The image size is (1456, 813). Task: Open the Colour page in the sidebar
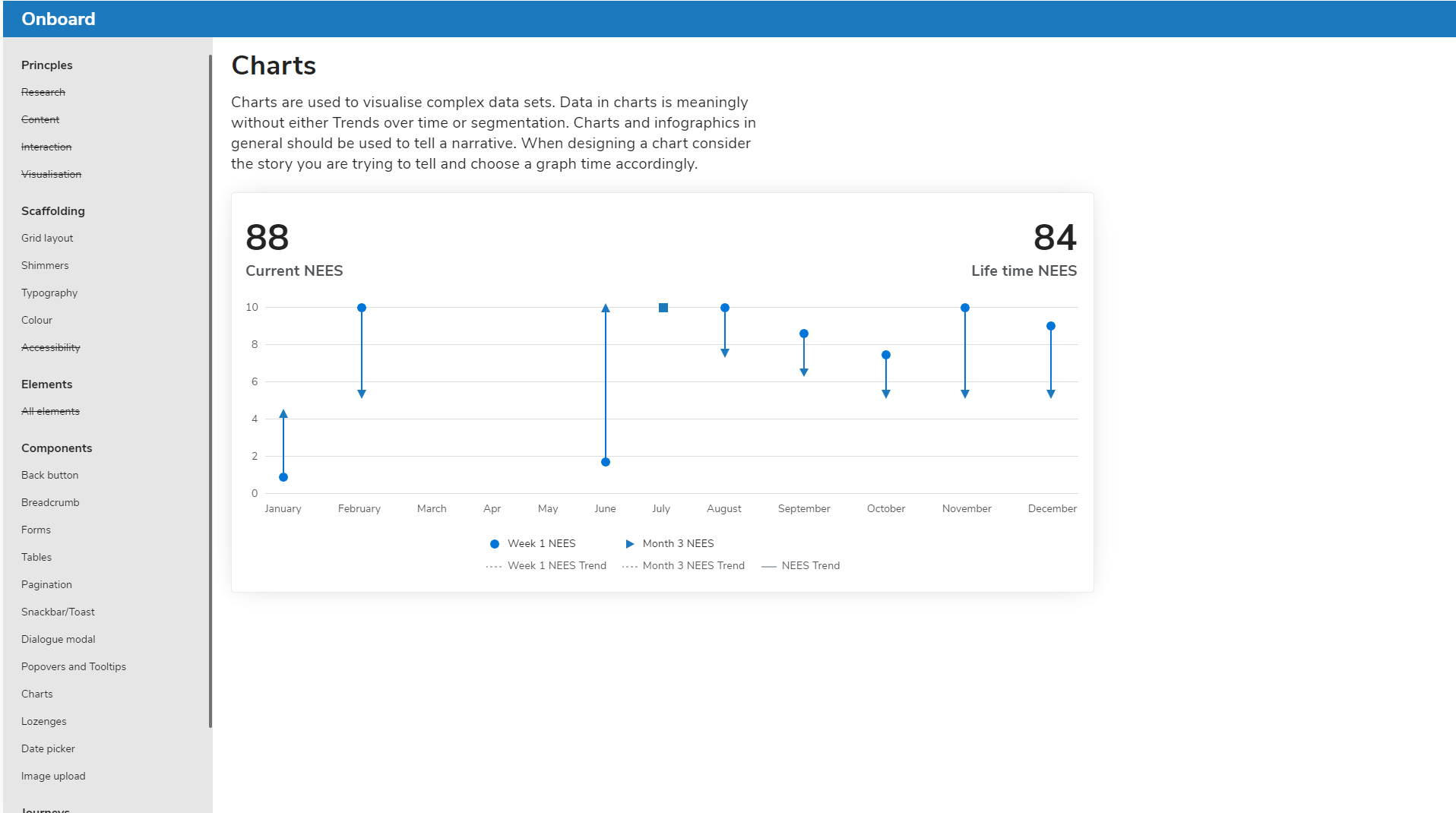click(x=36, y=320)
